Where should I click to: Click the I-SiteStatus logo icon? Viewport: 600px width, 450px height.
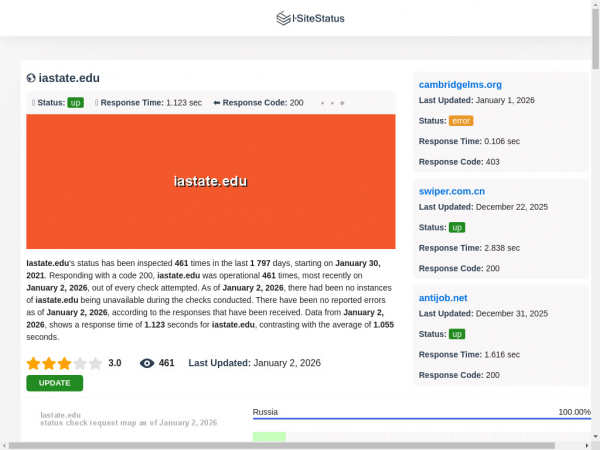tap(283, 18)
